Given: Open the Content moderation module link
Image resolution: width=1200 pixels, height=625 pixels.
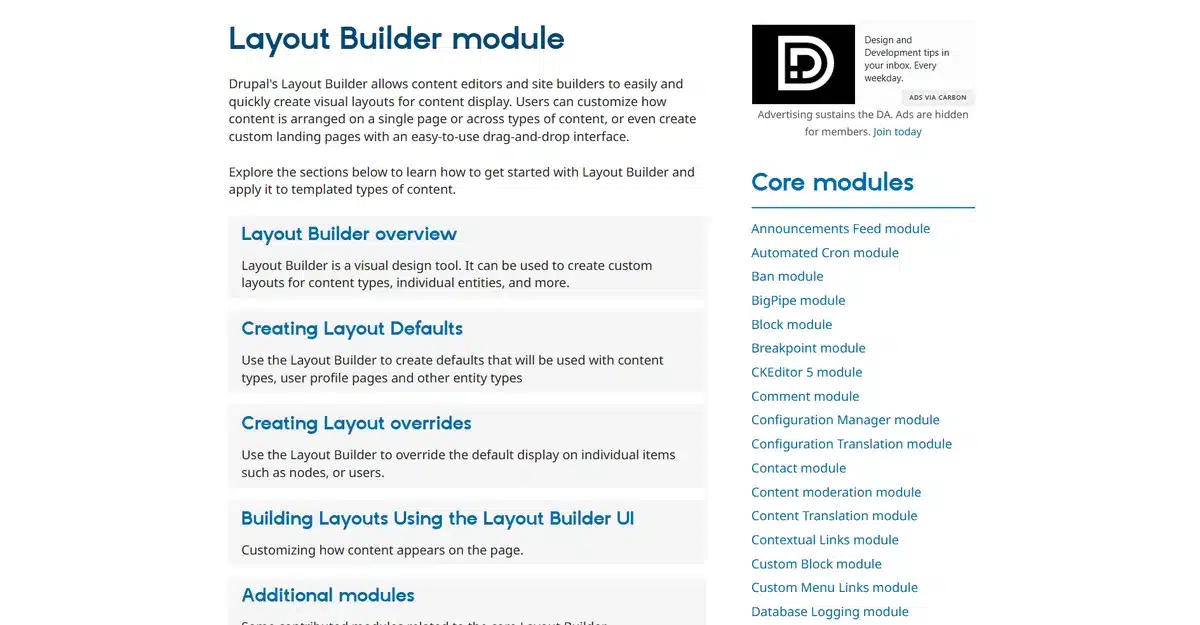Looking at the screenshot, I should 836,492.
